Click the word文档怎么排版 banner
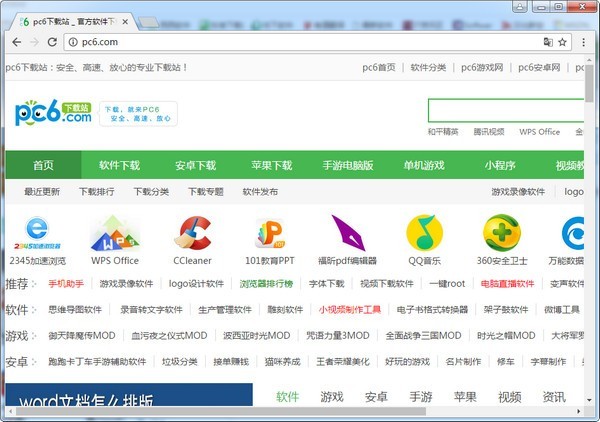Viewport: 600px width, 422px height. pyautogui.click(x=129, y=395)
